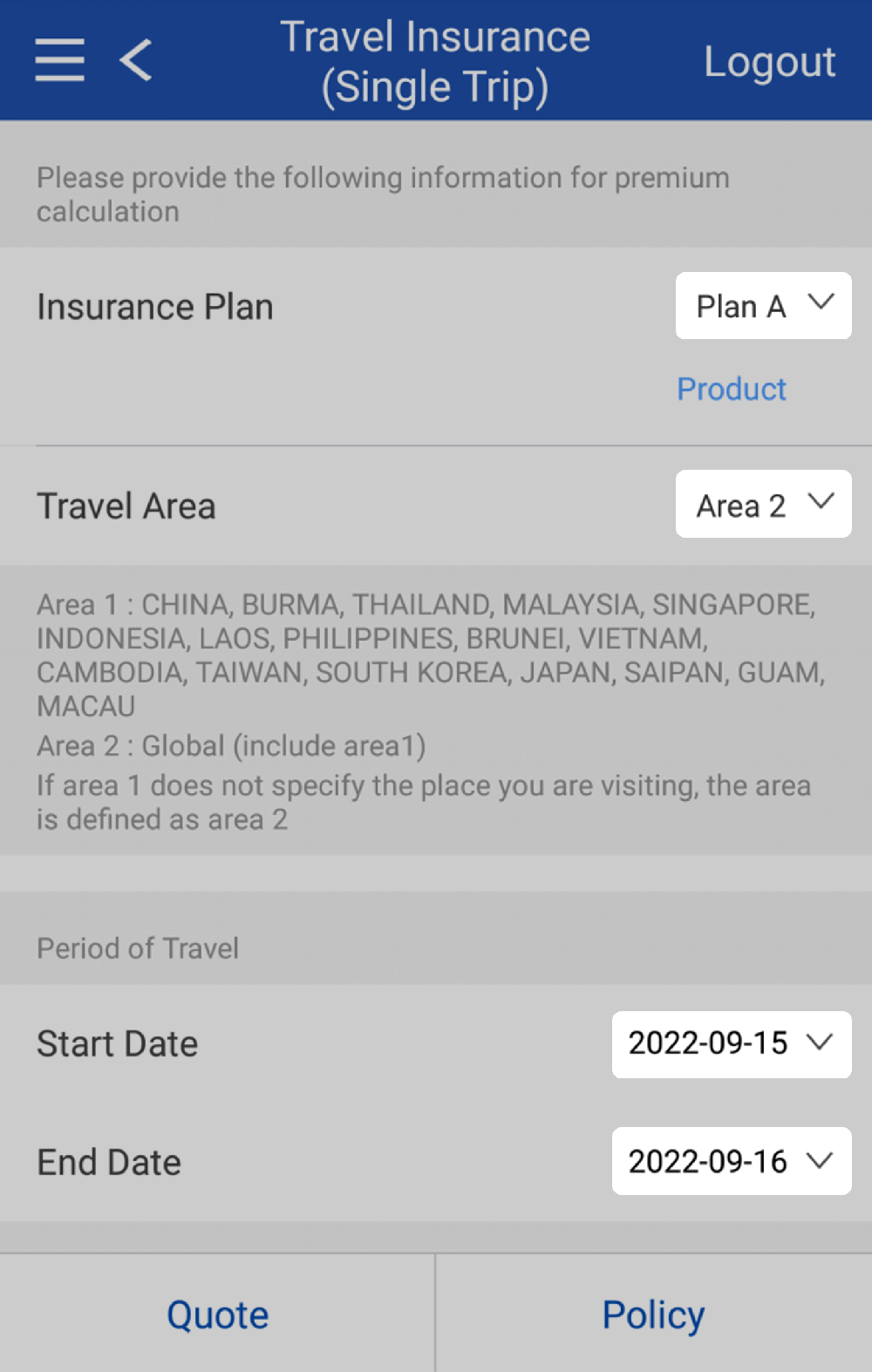
Task: Open the hamburger navigation menu
Action: tap(60, 60)
